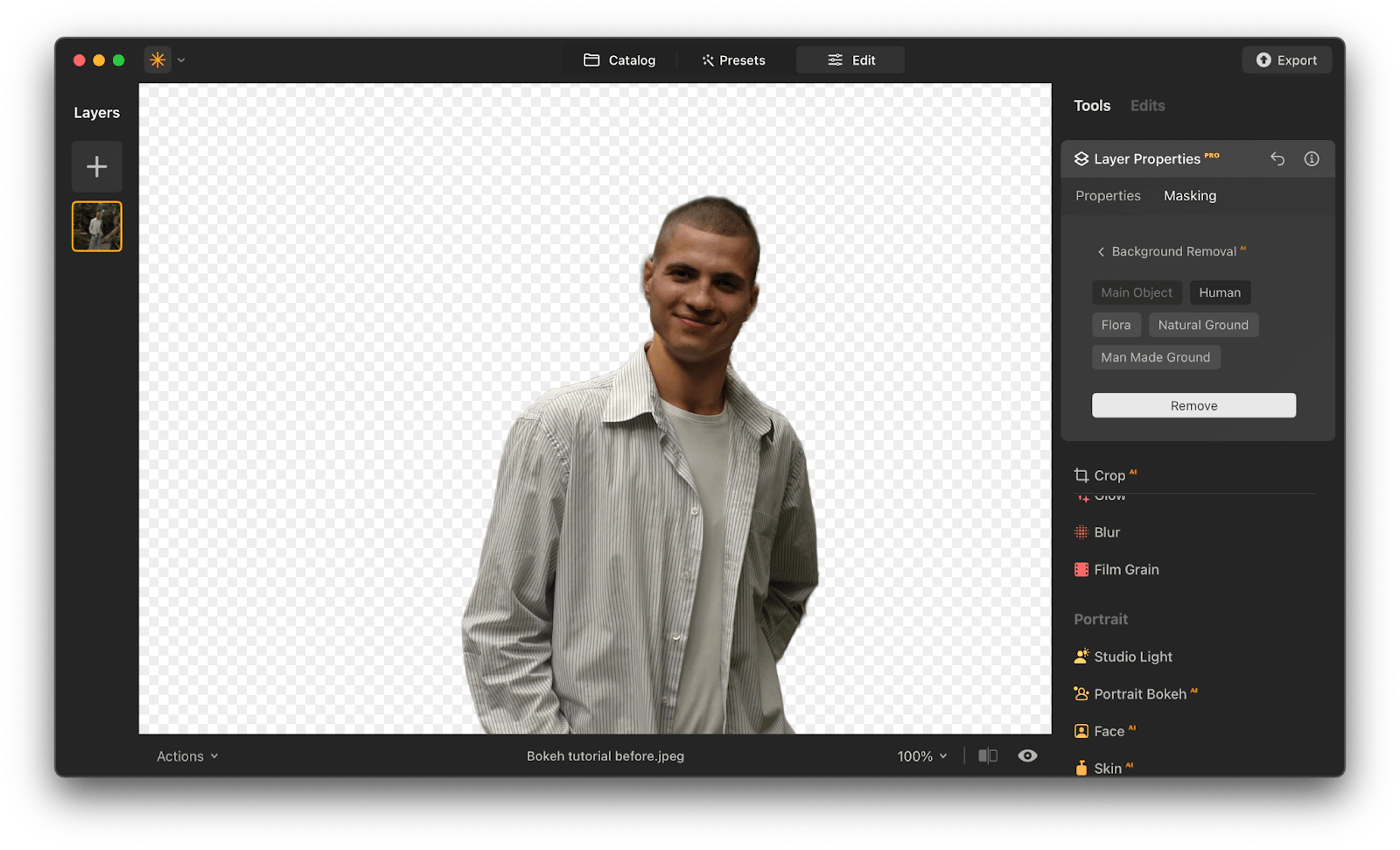This screenshot has width=1400, height=850.
Task: Click the Layer Properties undo arrow
Action: point(1277,158)
